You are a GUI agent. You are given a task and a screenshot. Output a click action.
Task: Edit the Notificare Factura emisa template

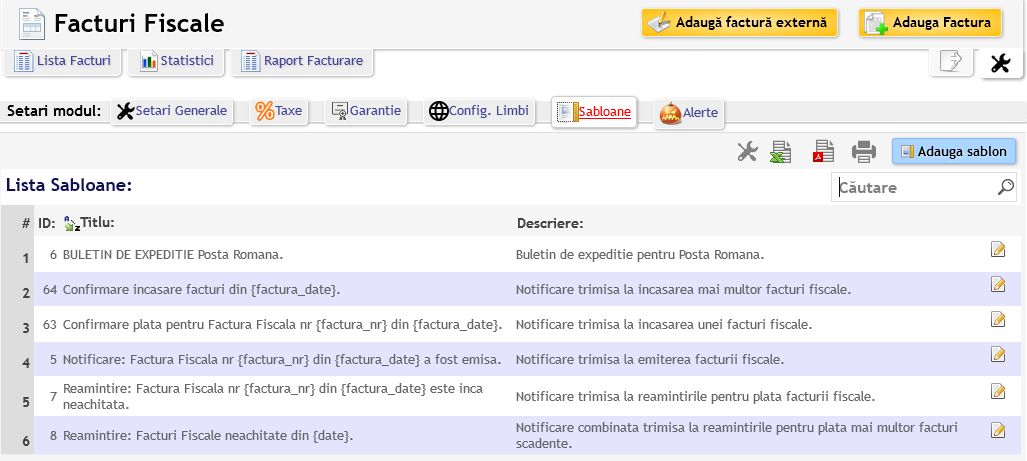pyautogui.click(x=998, y=354)
